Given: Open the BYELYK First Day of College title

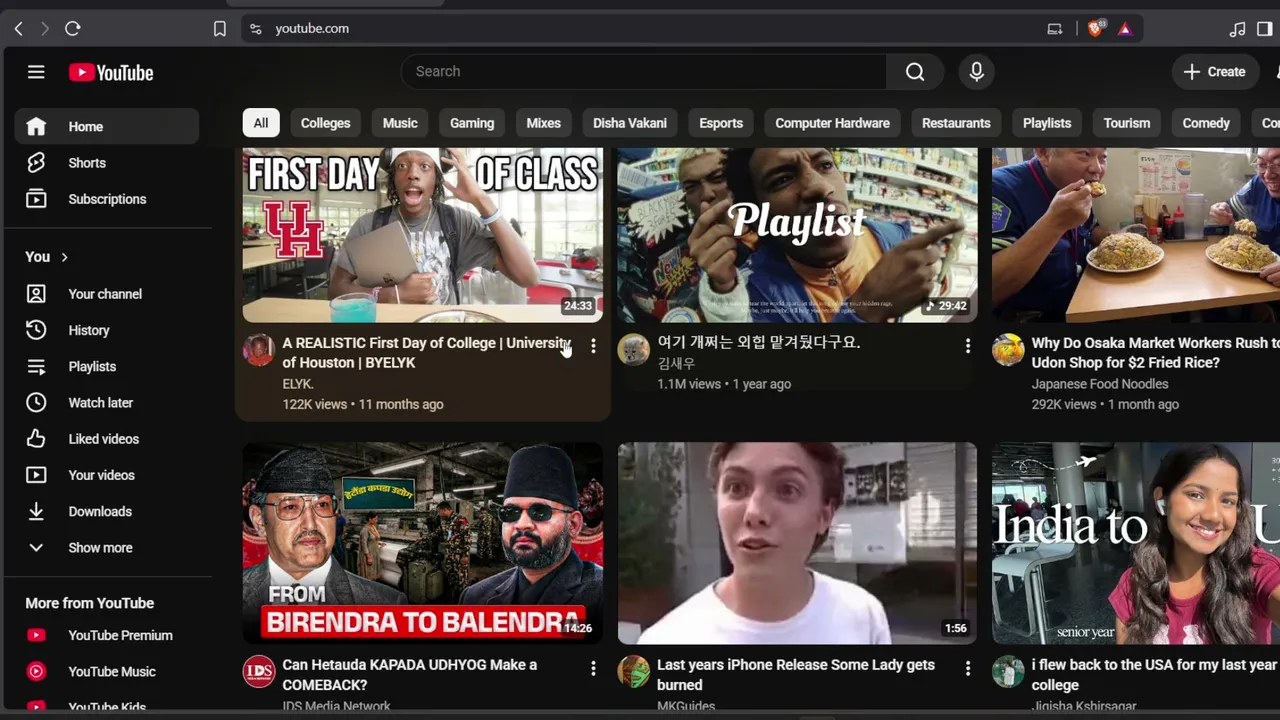Looking at the screenshot, I should coord(426,353).
